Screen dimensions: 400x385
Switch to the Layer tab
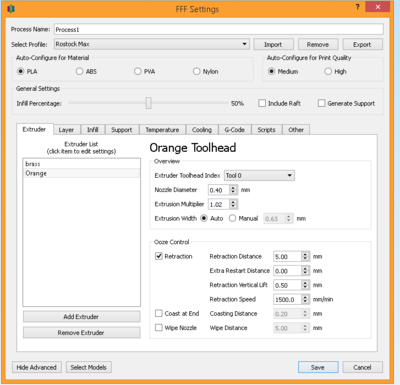tap(66, 130)
